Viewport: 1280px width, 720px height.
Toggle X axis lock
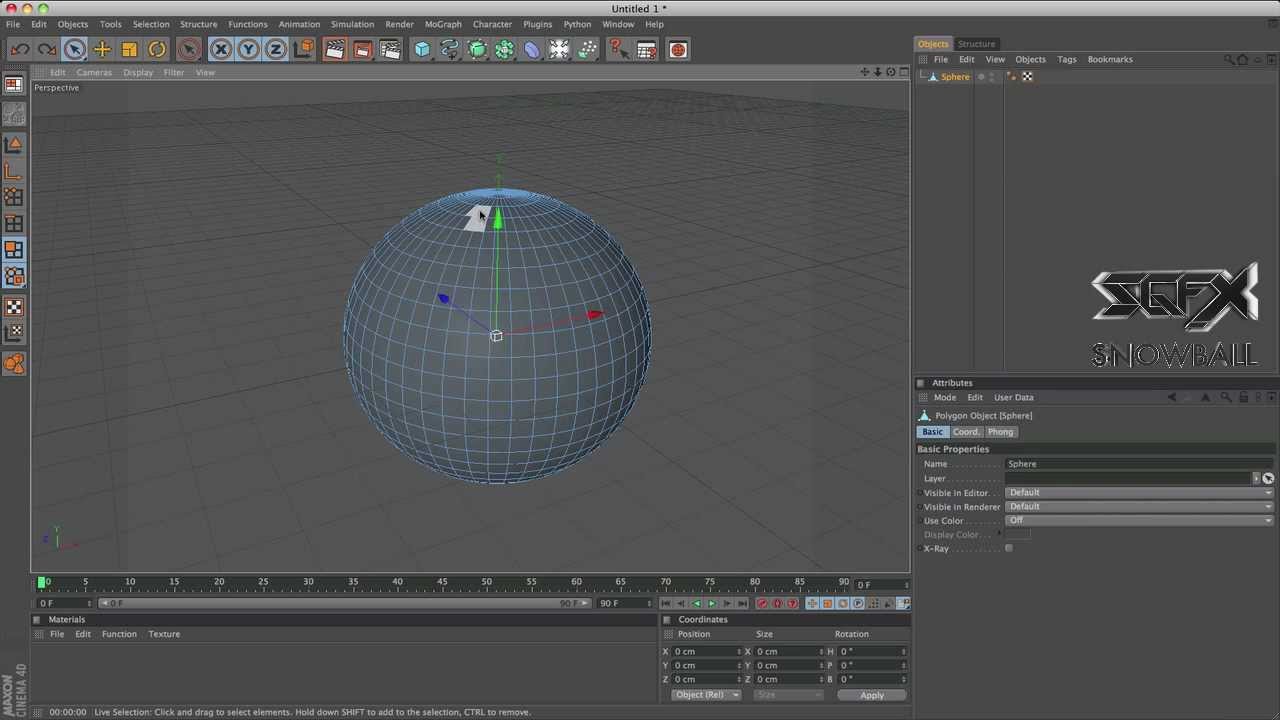[x=221, y=49]
